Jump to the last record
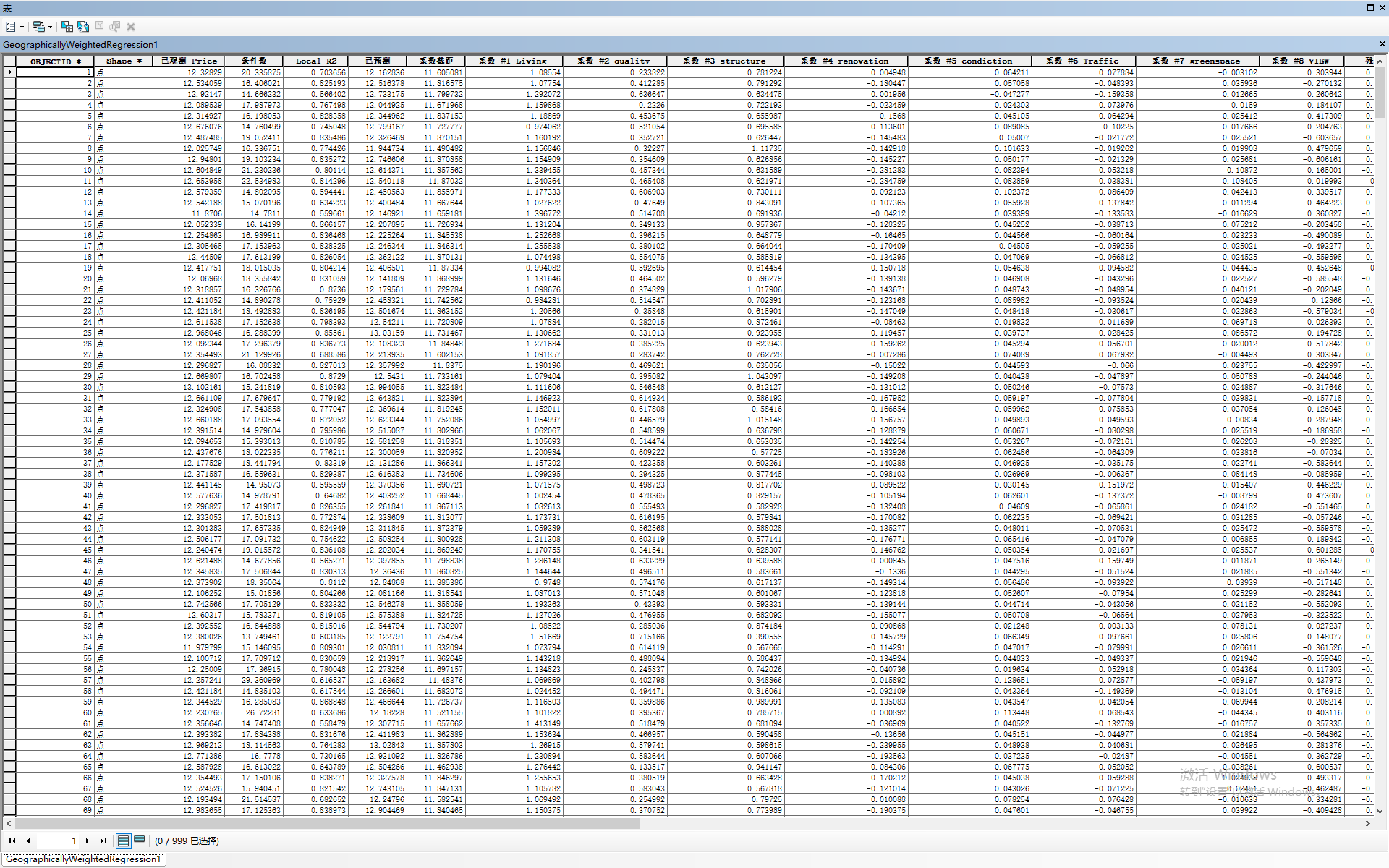The width and height of the screenshot is (1389, 868). [x=103, y=841]
